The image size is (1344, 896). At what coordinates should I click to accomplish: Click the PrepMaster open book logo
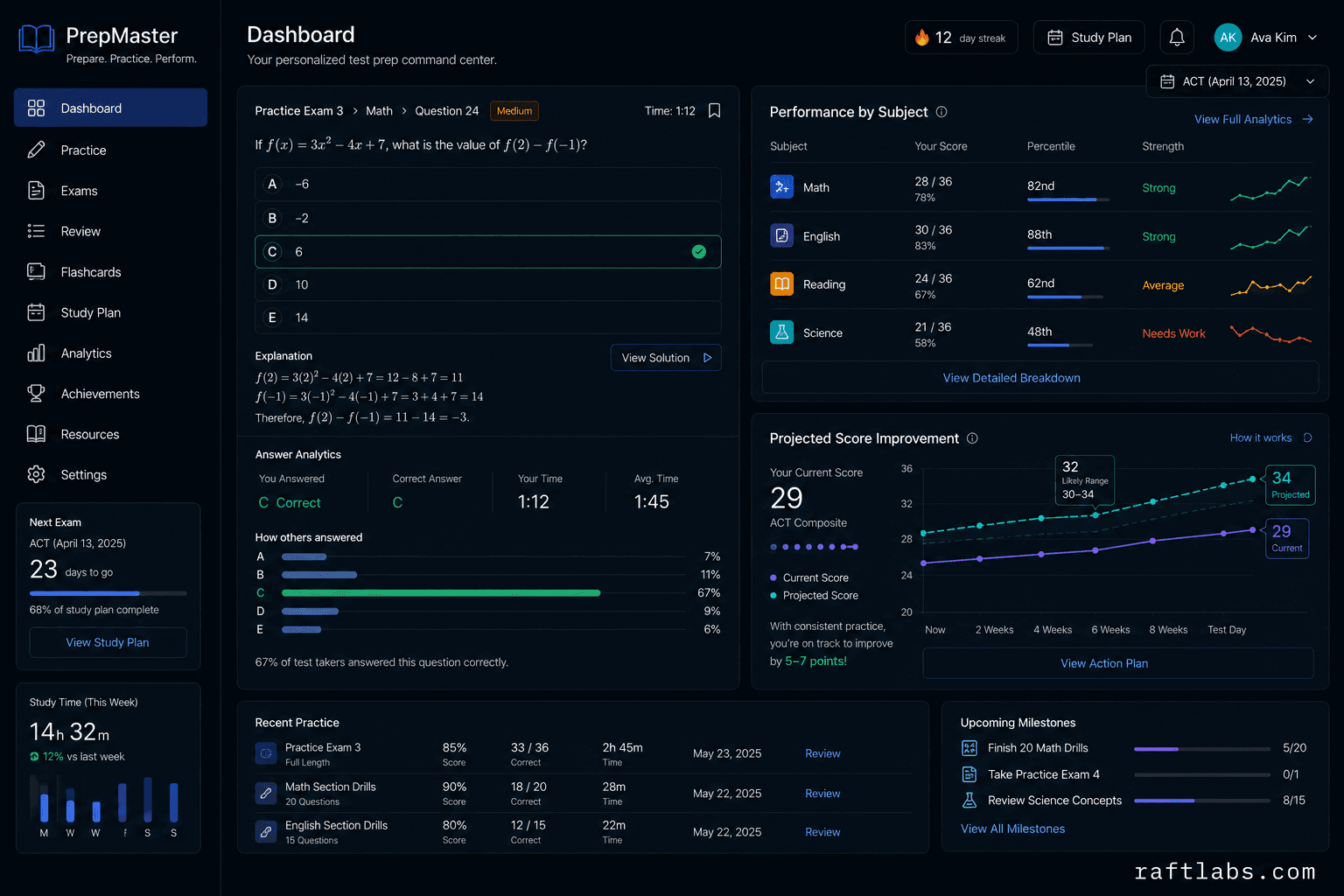pyautogui.click(x=37, y=38)
